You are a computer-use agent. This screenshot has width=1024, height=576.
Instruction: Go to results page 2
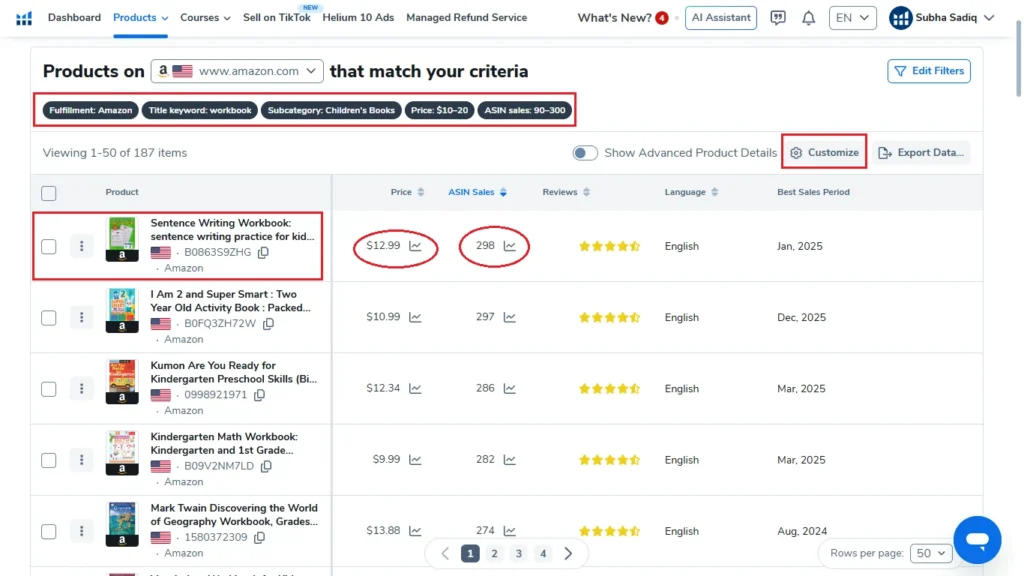[x=493, y=552]
